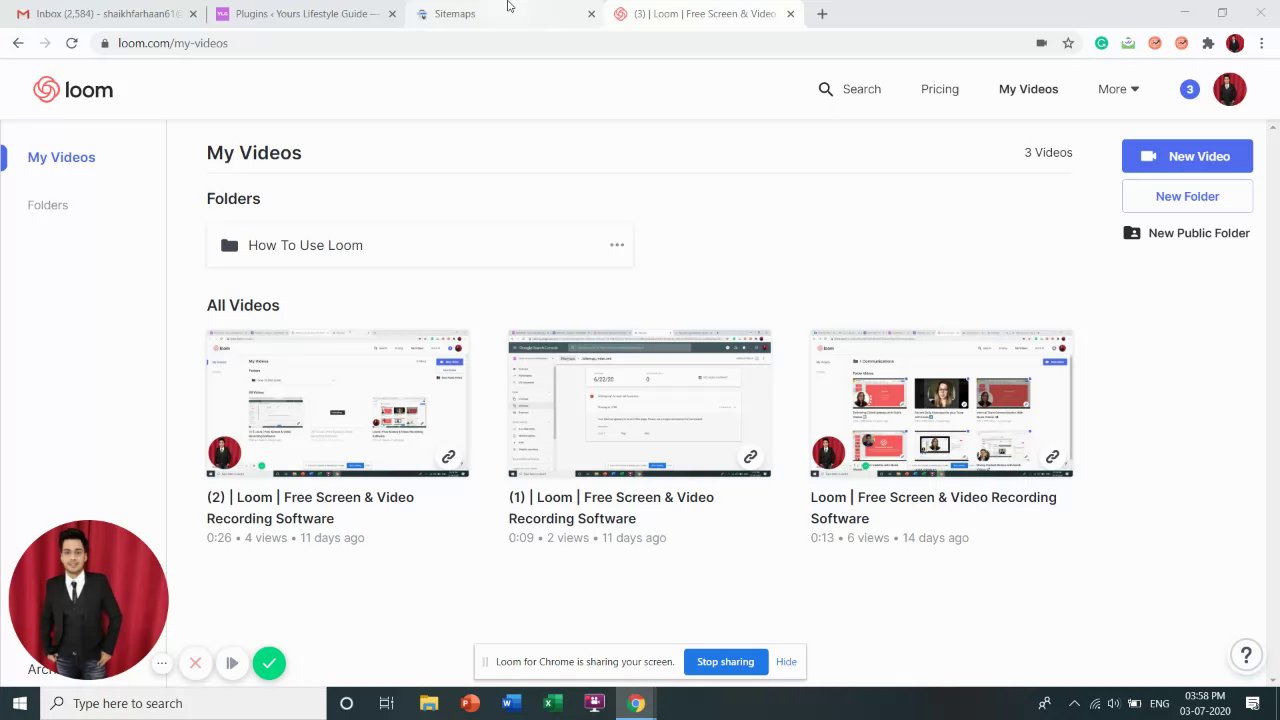Image resolution: width=1280 pixels, height=720 pixels.
Task: Open recording more options dots
Action: click(x=162, y=663)
